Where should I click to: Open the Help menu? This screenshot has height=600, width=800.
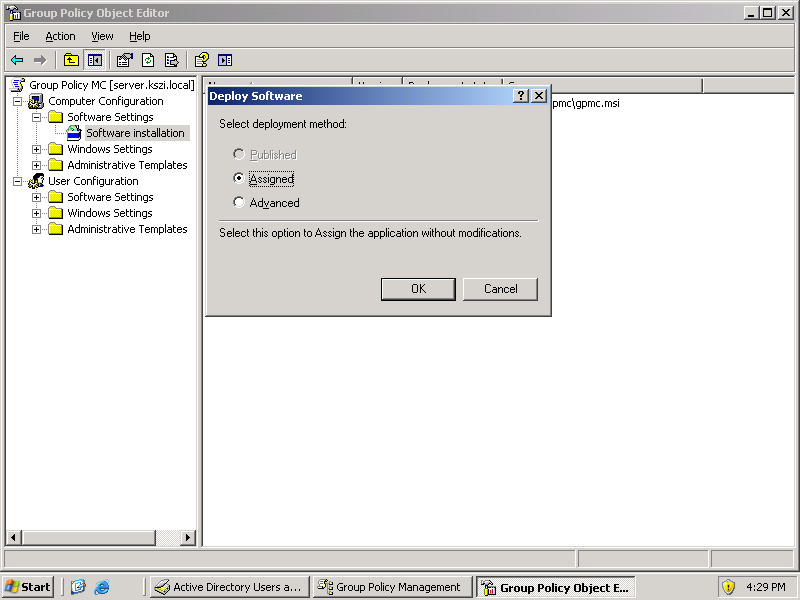coord(139,36)
